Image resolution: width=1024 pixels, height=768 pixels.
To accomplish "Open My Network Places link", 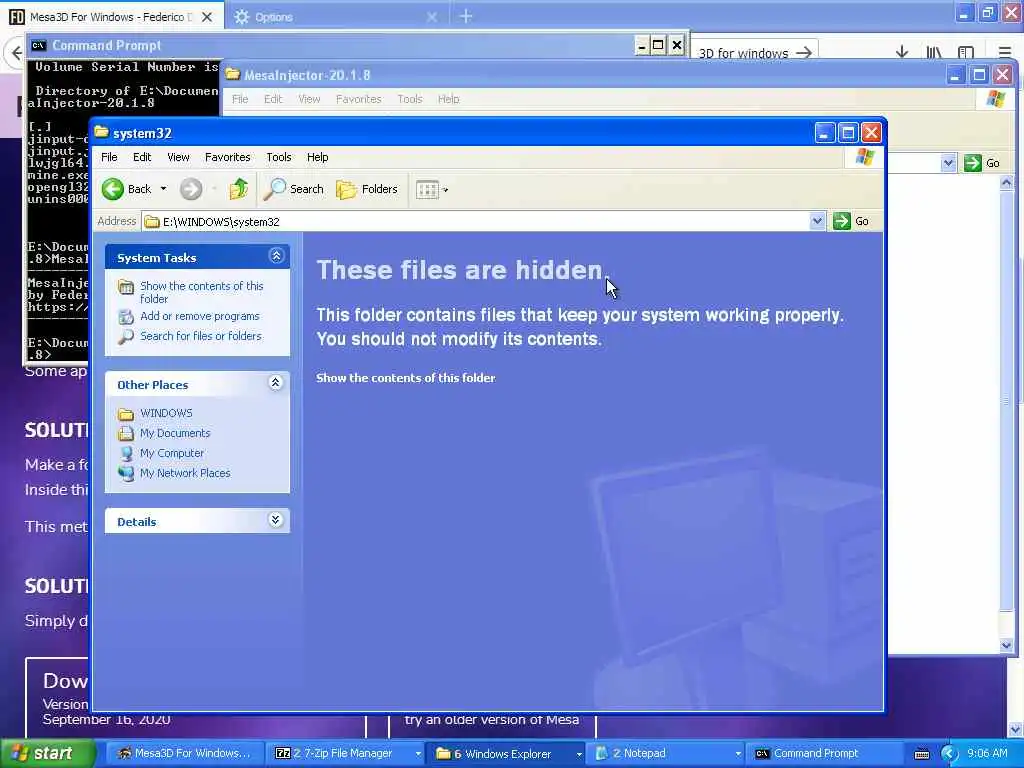I will point(185,473).
